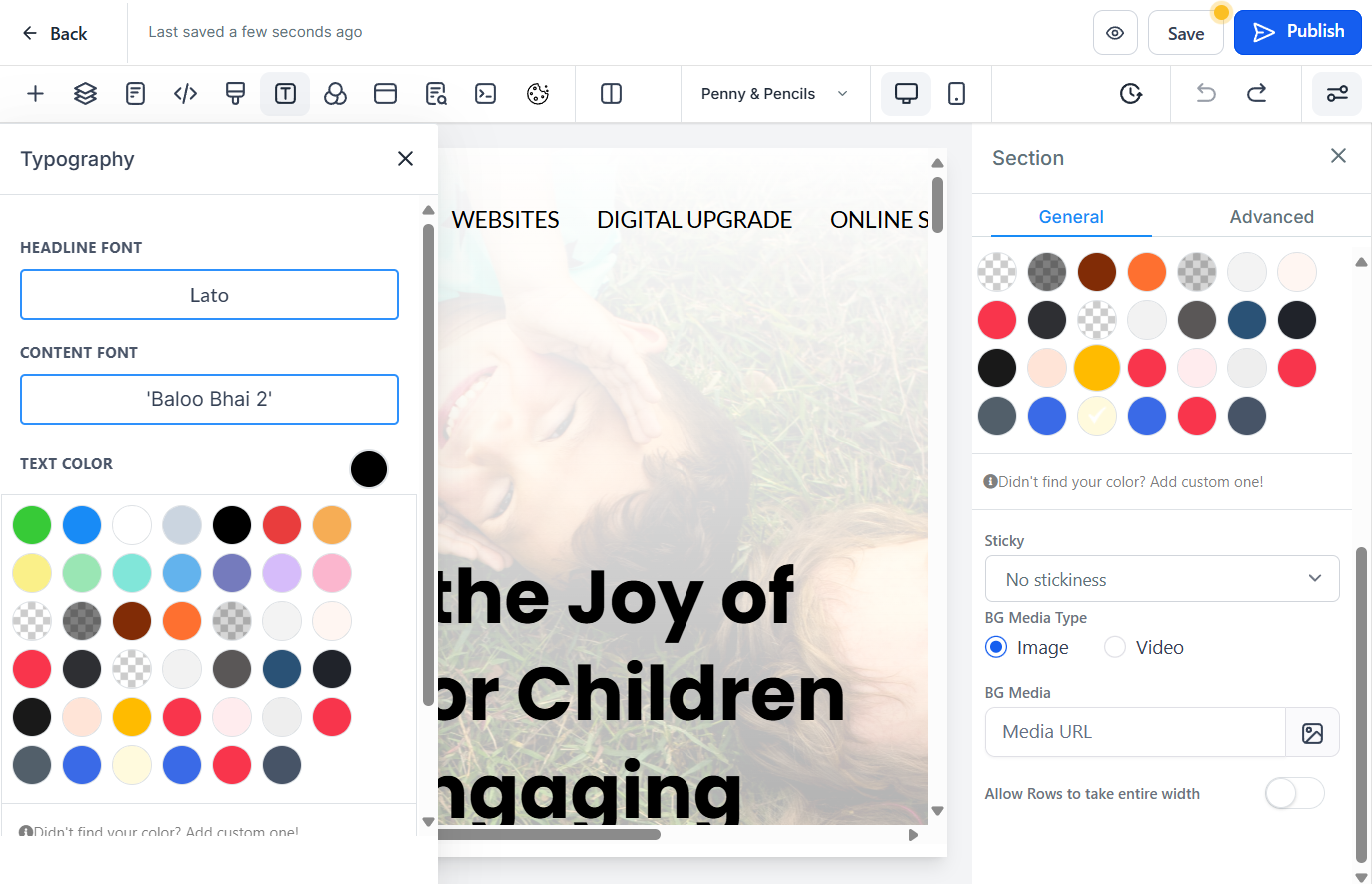Open the layers panel icon
This screenshot has width=1372, height=884.
click(85, 94)
